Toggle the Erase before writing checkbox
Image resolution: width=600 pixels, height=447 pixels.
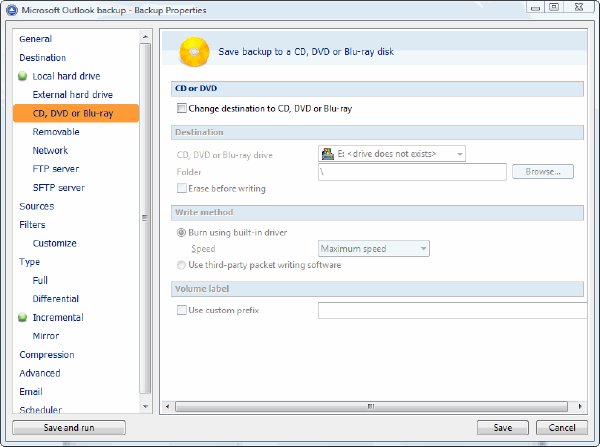click(x=182, y=188)
